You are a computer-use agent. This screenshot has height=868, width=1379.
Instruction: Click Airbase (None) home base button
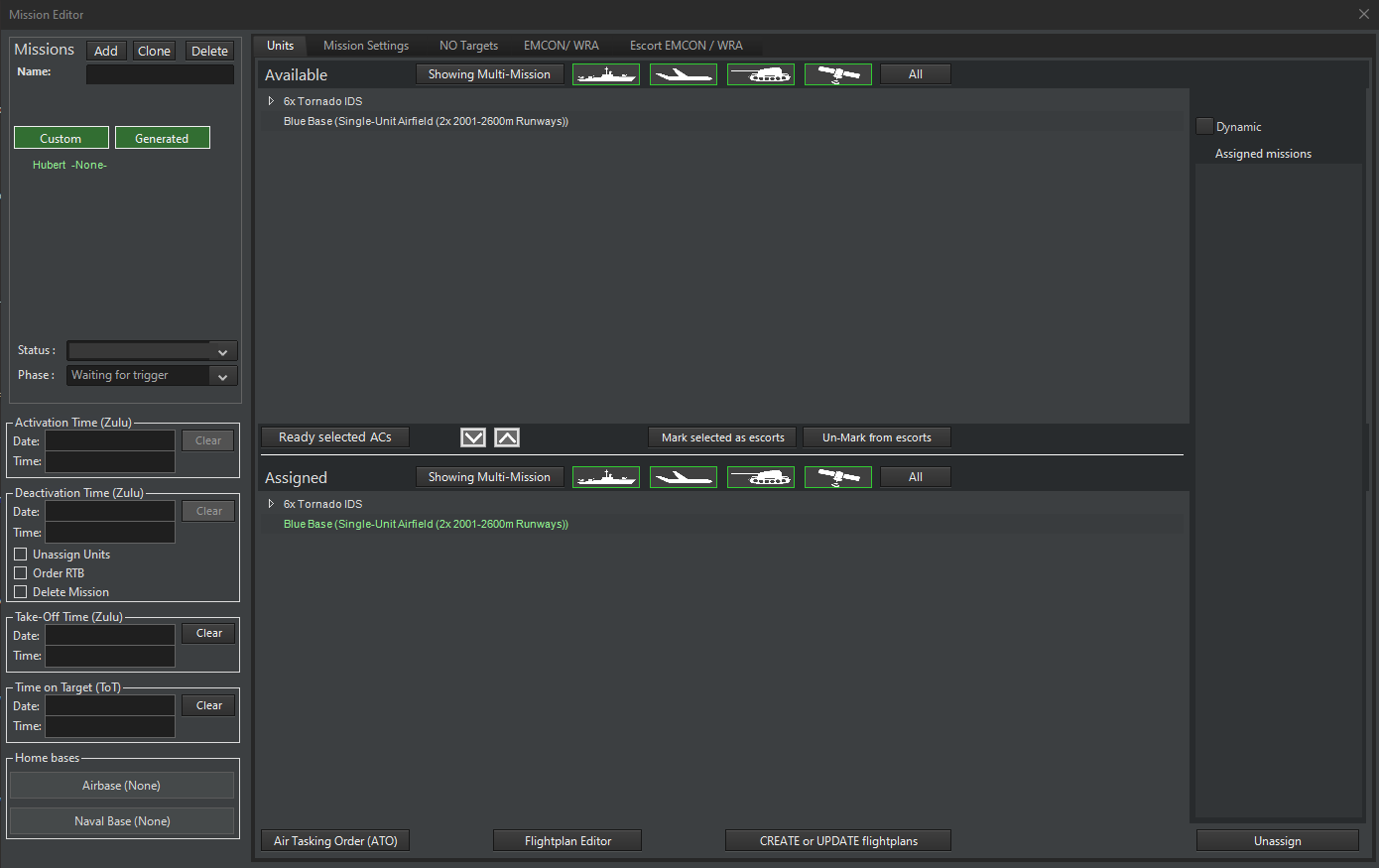[x=122, y=786]
